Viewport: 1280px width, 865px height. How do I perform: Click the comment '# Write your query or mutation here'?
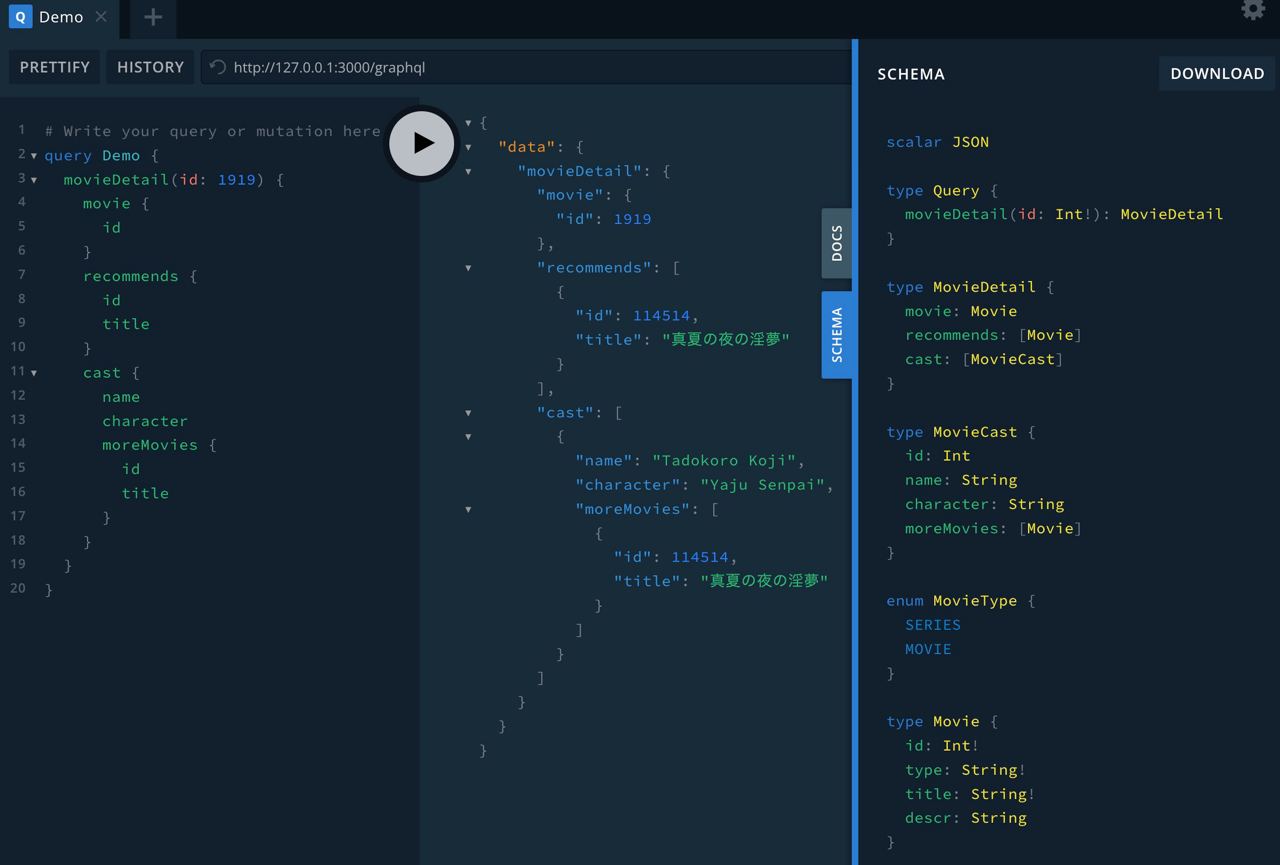click(212, 131)
